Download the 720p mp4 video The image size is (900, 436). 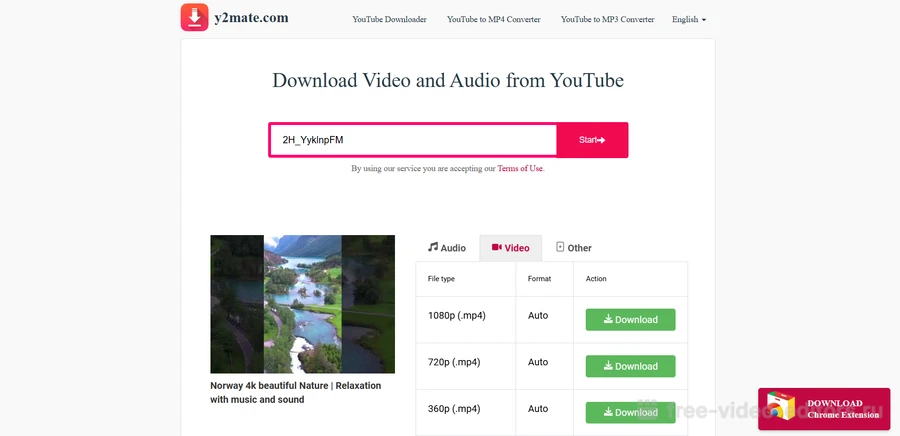pyautogui.click(x=630, y=366)
